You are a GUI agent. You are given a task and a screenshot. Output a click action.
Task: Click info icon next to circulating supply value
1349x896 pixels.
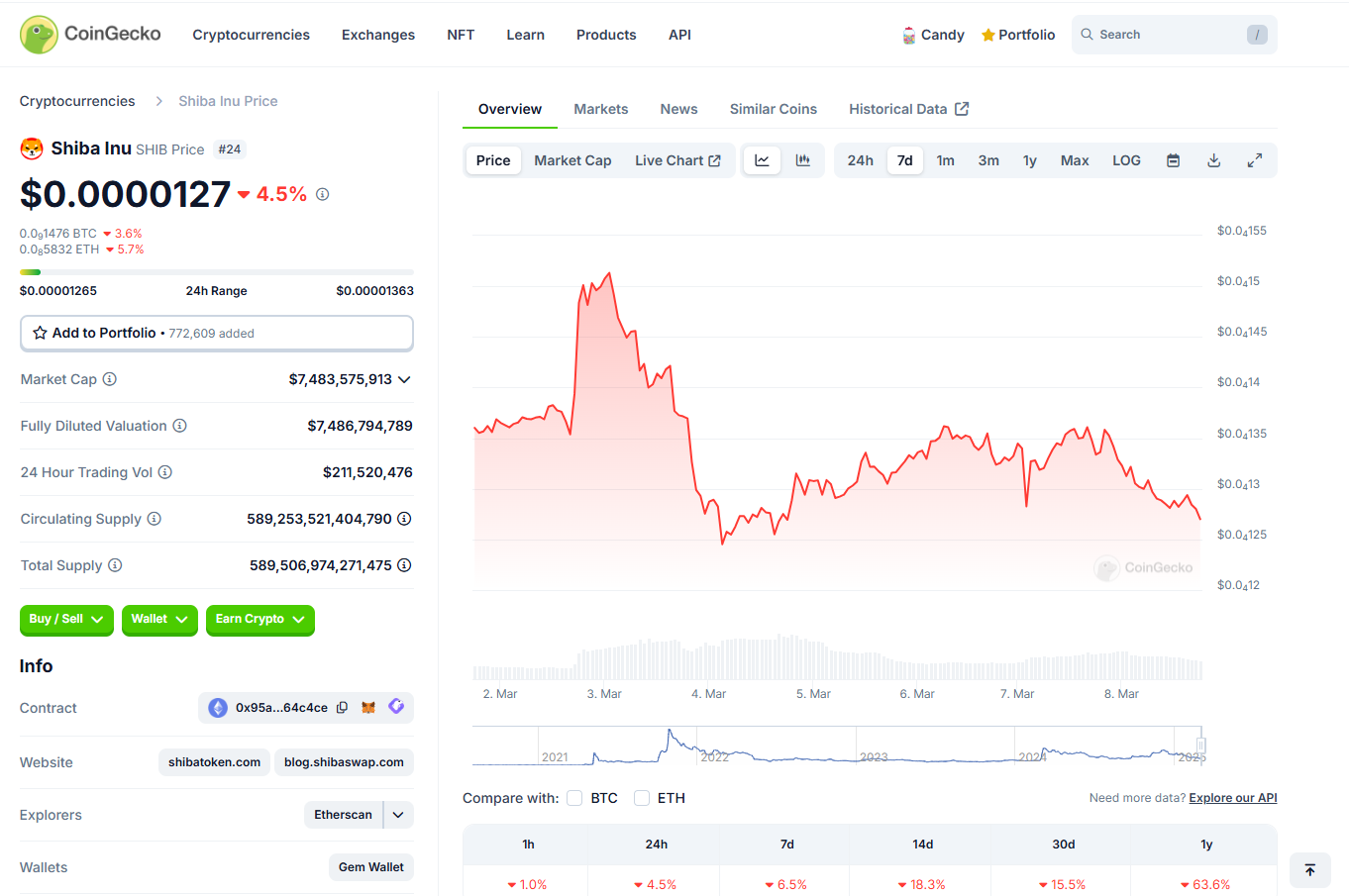click(x=404, y=519)
